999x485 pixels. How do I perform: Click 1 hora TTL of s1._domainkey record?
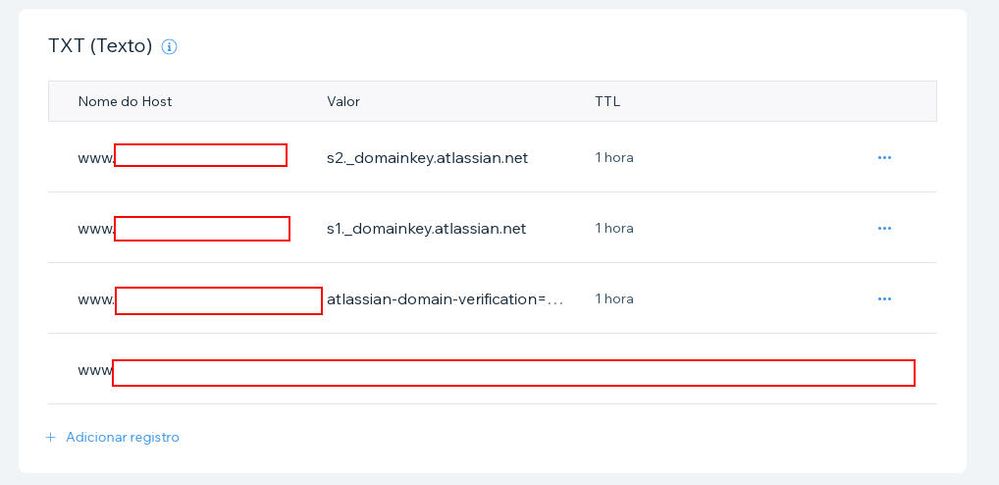614,228
